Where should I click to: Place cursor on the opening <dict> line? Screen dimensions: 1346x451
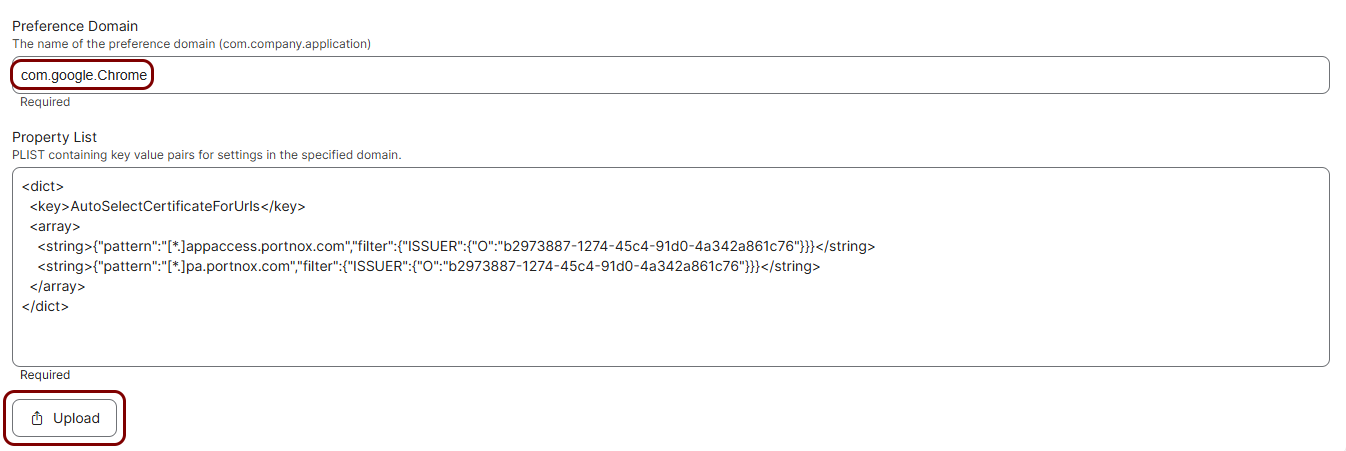(42, 186)
